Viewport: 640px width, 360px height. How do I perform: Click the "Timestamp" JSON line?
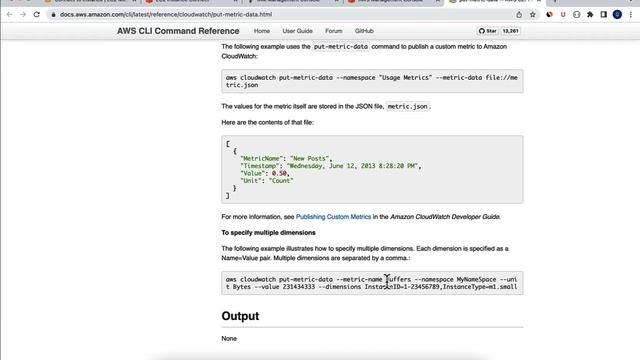coord(331,166)
